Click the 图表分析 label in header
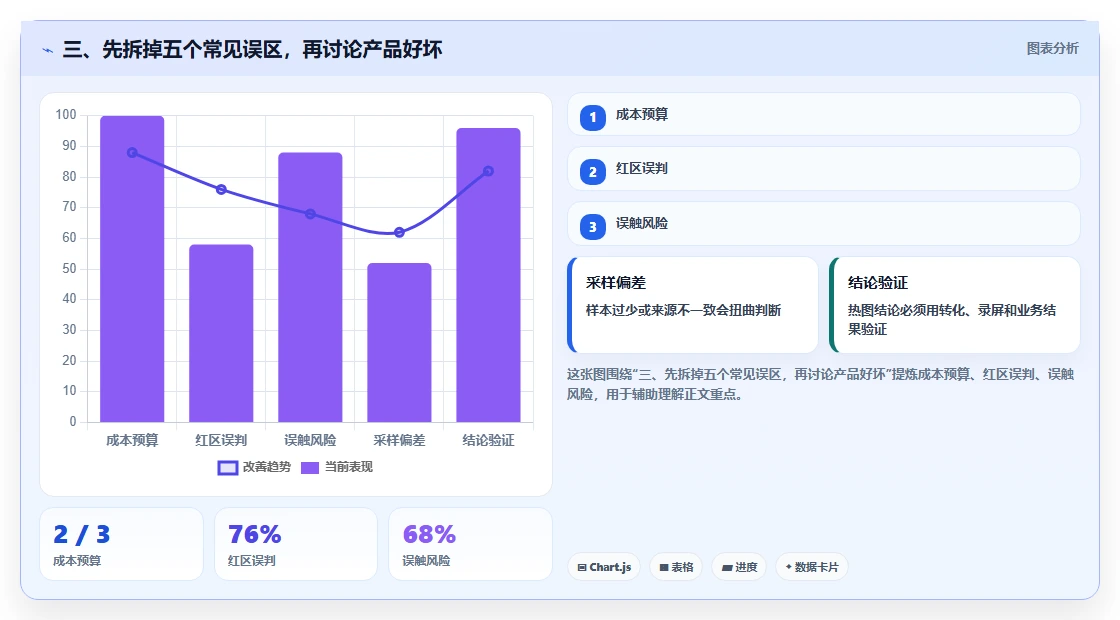This screenshot has width=1120, height=620. [1052, 49]
